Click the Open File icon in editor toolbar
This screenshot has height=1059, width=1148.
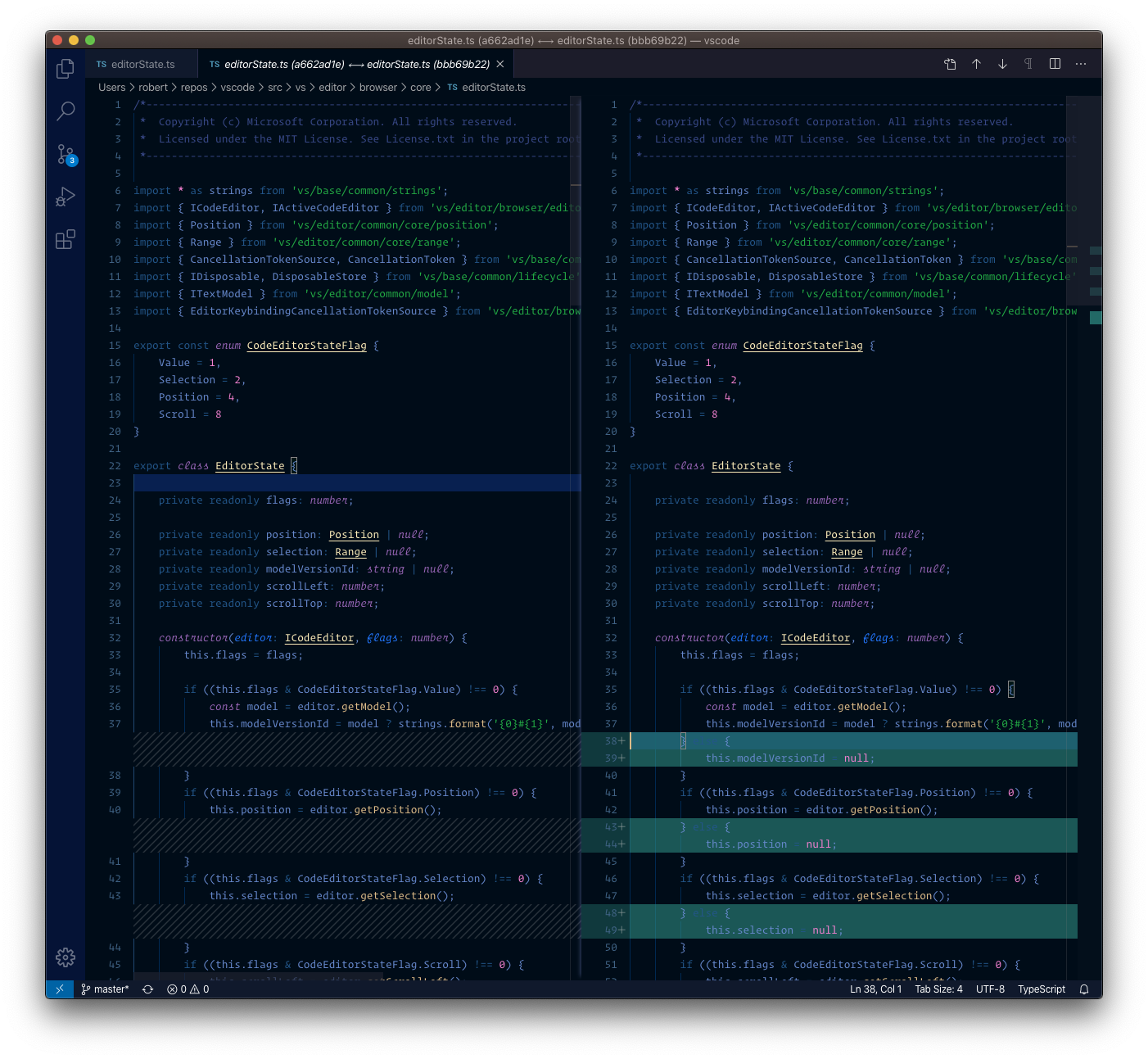point(950,64)
